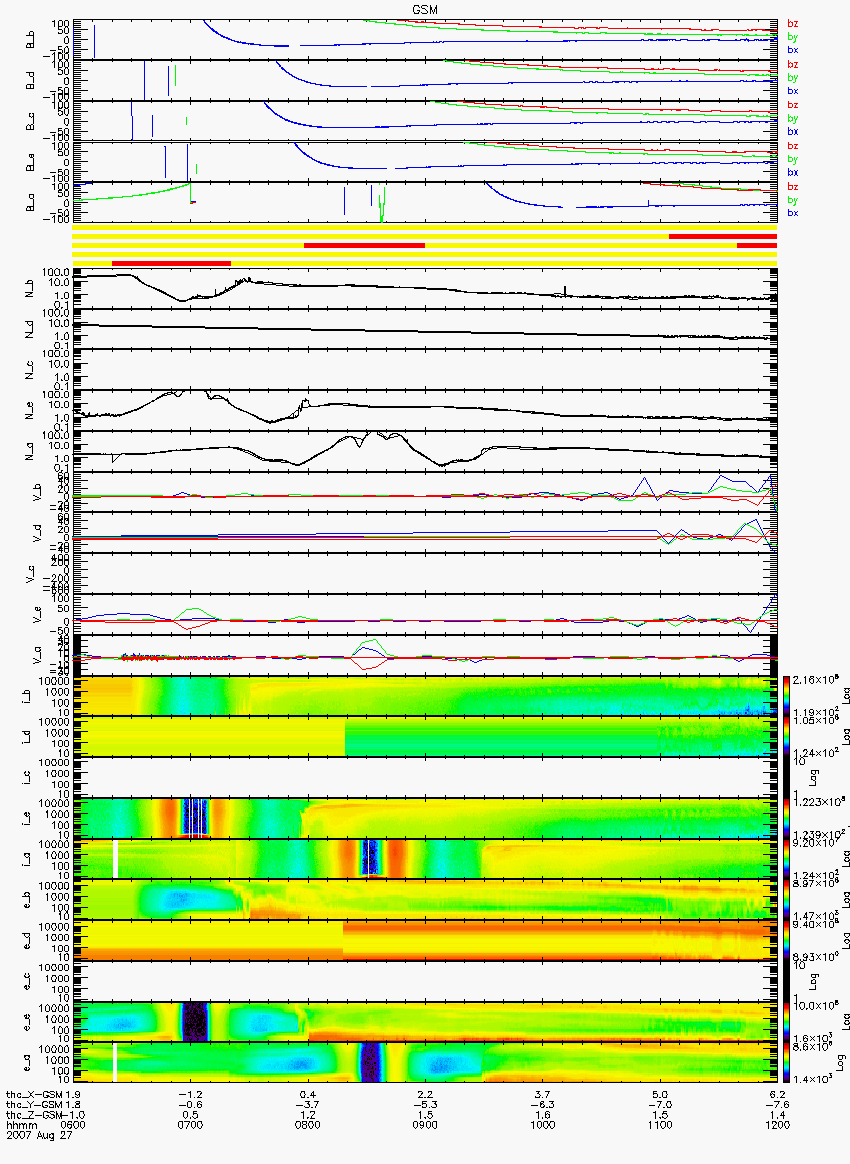Screen dimensions: 850x1164
Task: Click the e_d electron spectrogram label
Action: tap(27, 941)
